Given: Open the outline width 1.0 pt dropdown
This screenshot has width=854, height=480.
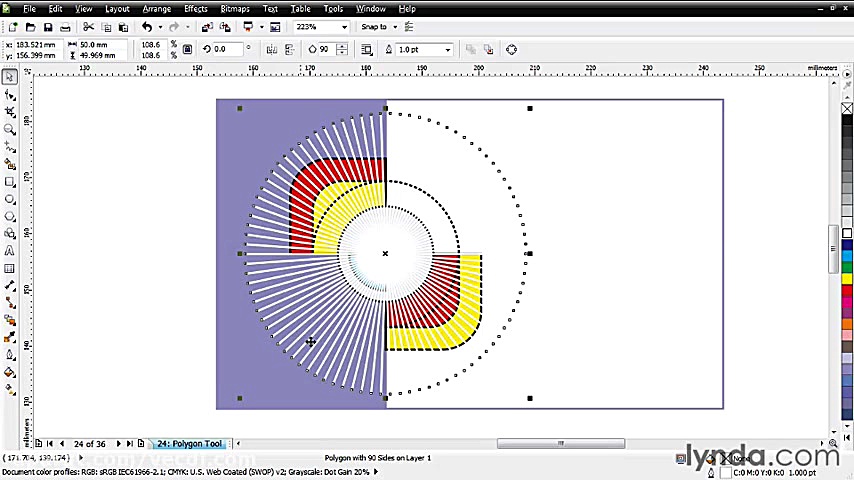Looking at the screenshot, I should 447,50.
